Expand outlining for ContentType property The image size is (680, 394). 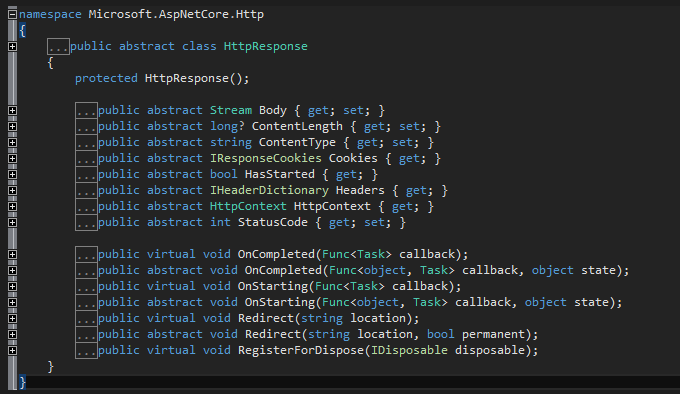pos(13,143)
